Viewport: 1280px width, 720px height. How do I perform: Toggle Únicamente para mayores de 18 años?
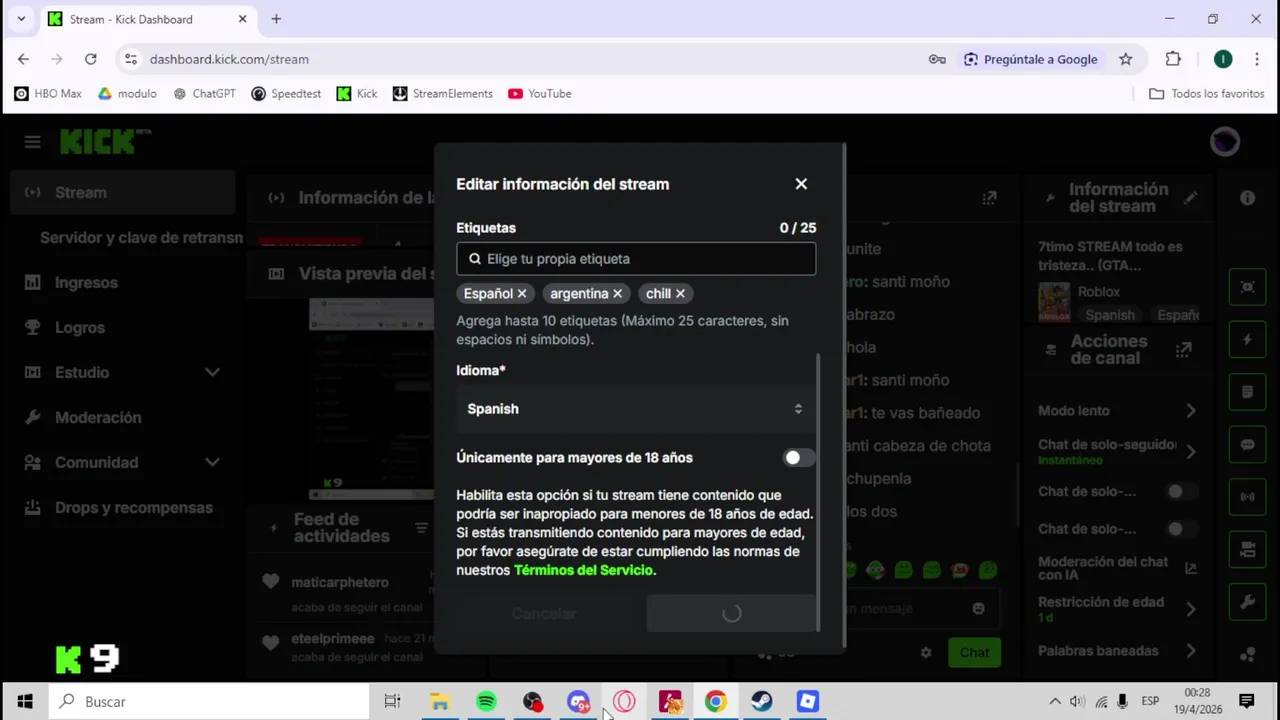(x=799, y=458)
